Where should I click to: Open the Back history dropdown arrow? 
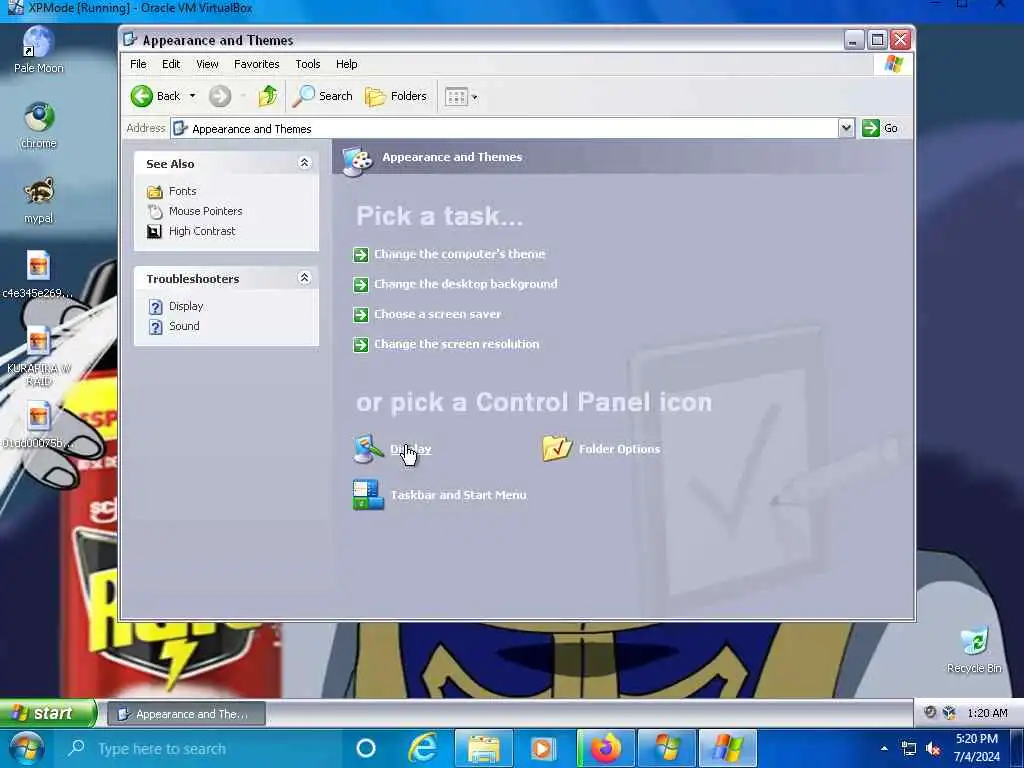(x=193, y=96)
